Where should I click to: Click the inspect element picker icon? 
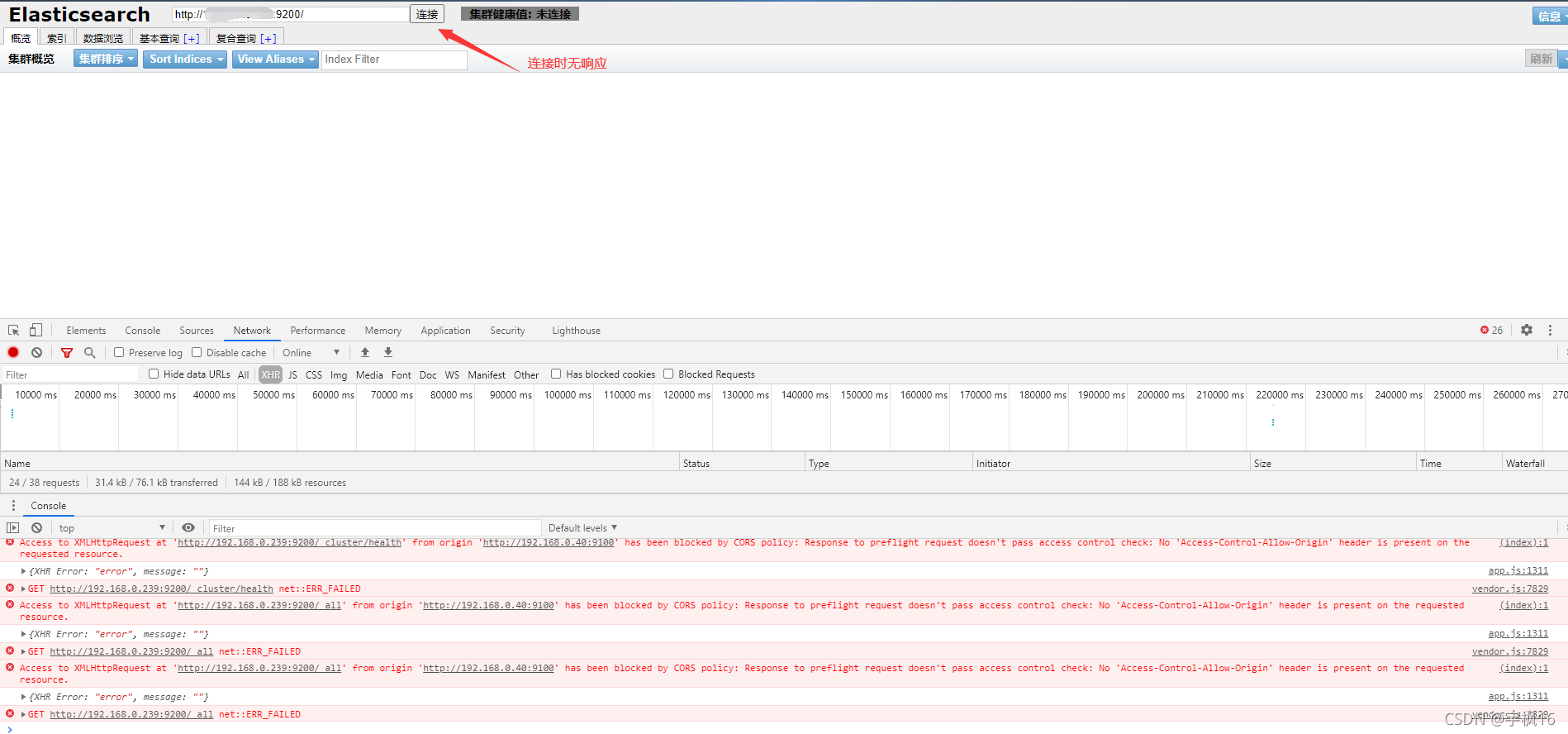pos(13,330)
